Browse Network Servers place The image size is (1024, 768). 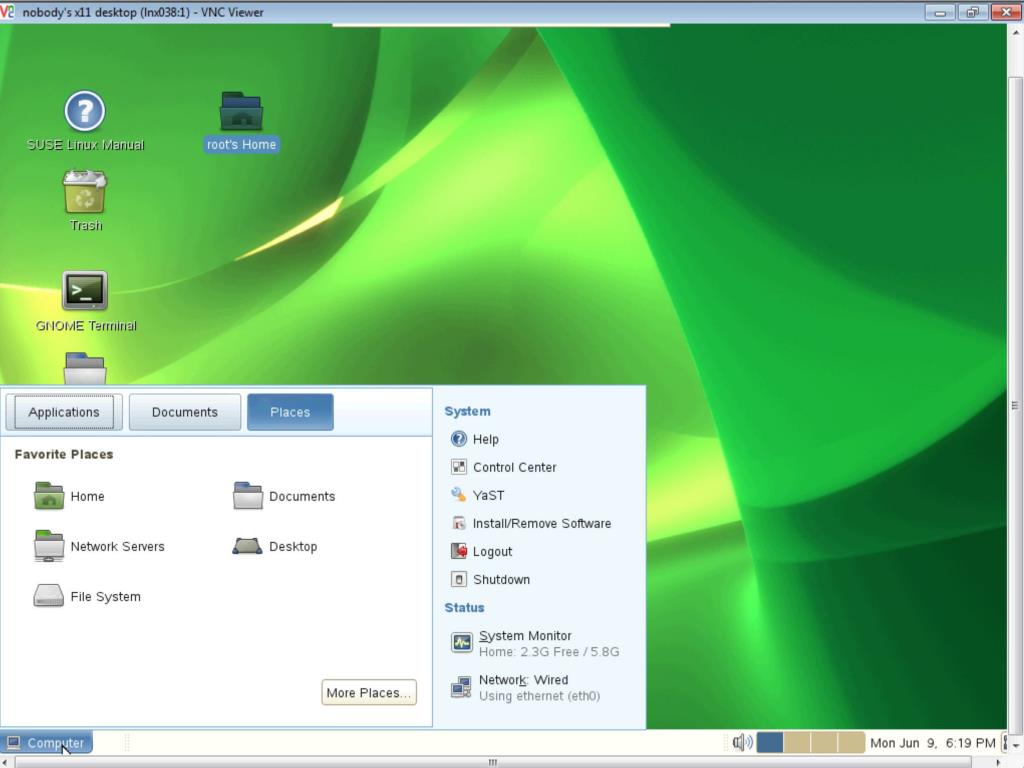tap(99, 546)
